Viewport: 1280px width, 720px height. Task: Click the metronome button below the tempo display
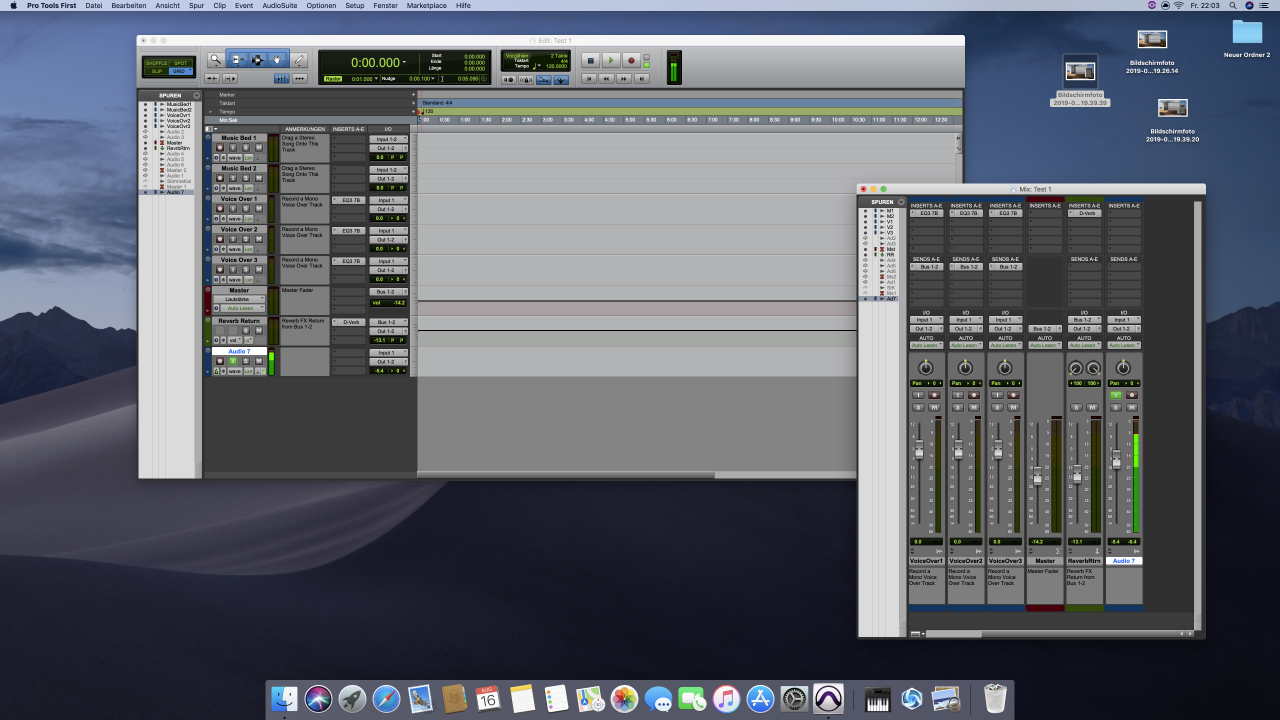(x=526, y=80)
